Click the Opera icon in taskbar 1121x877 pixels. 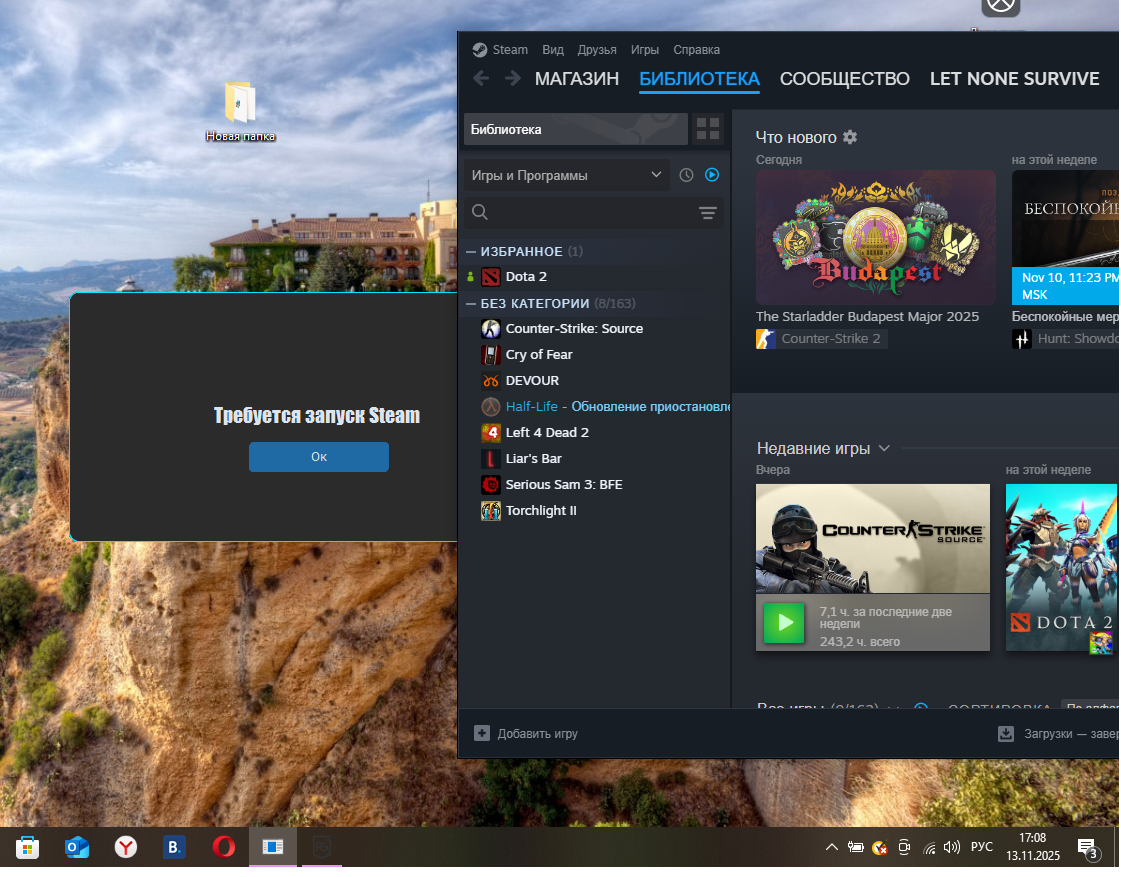pos(224,848)
